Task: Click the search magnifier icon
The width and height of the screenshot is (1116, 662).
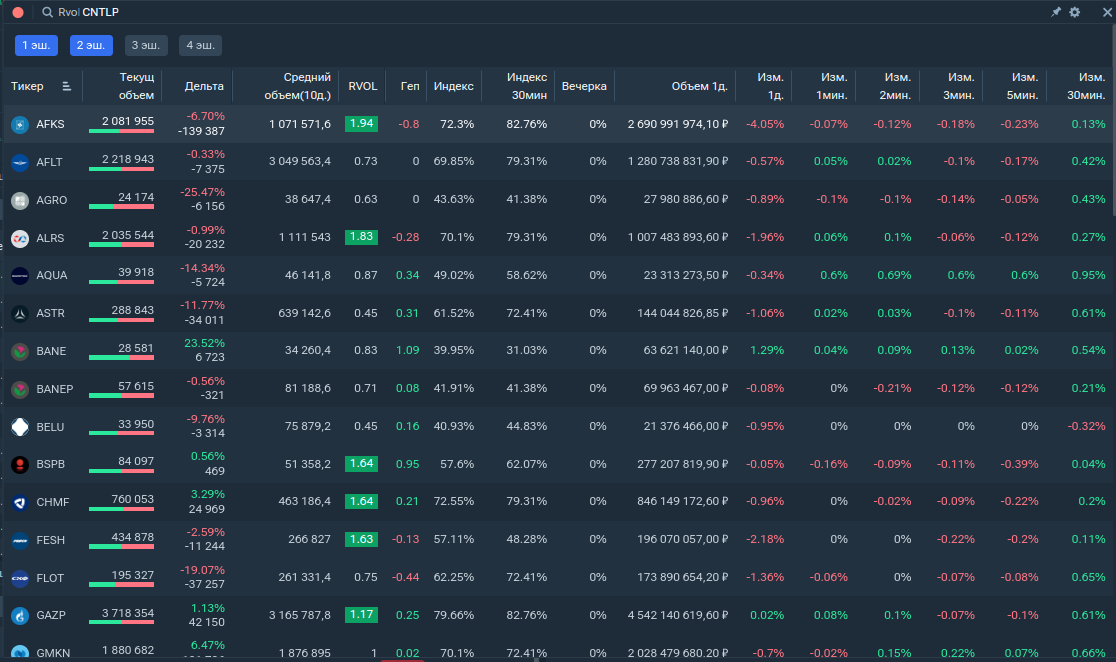Action: [x=47, y=12]
